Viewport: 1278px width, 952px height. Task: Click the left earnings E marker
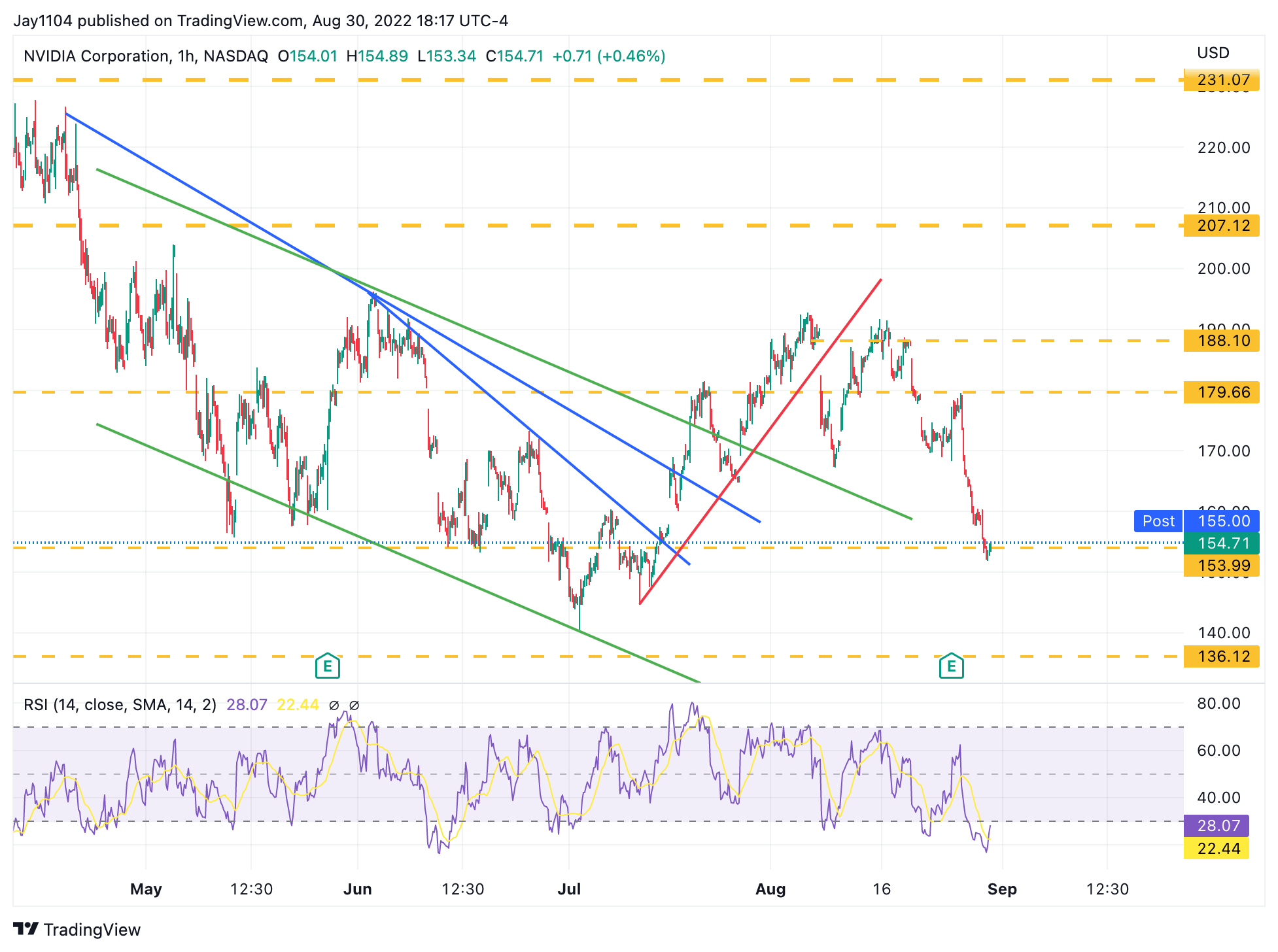pos(328,666)
